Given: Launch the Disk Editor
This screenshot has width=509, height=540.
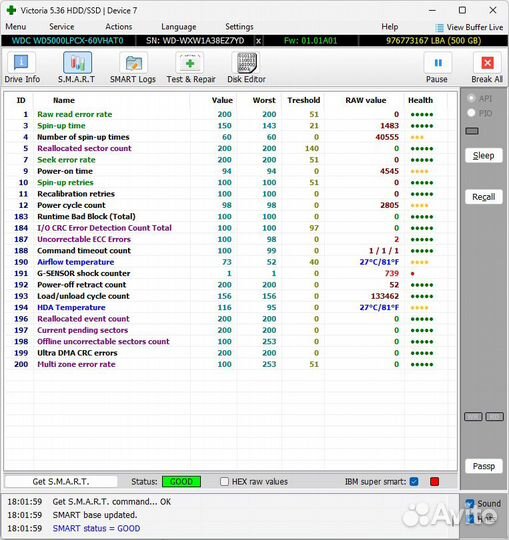Looking at the screenshot, I should pyautogui.click(x=247, y=68).
